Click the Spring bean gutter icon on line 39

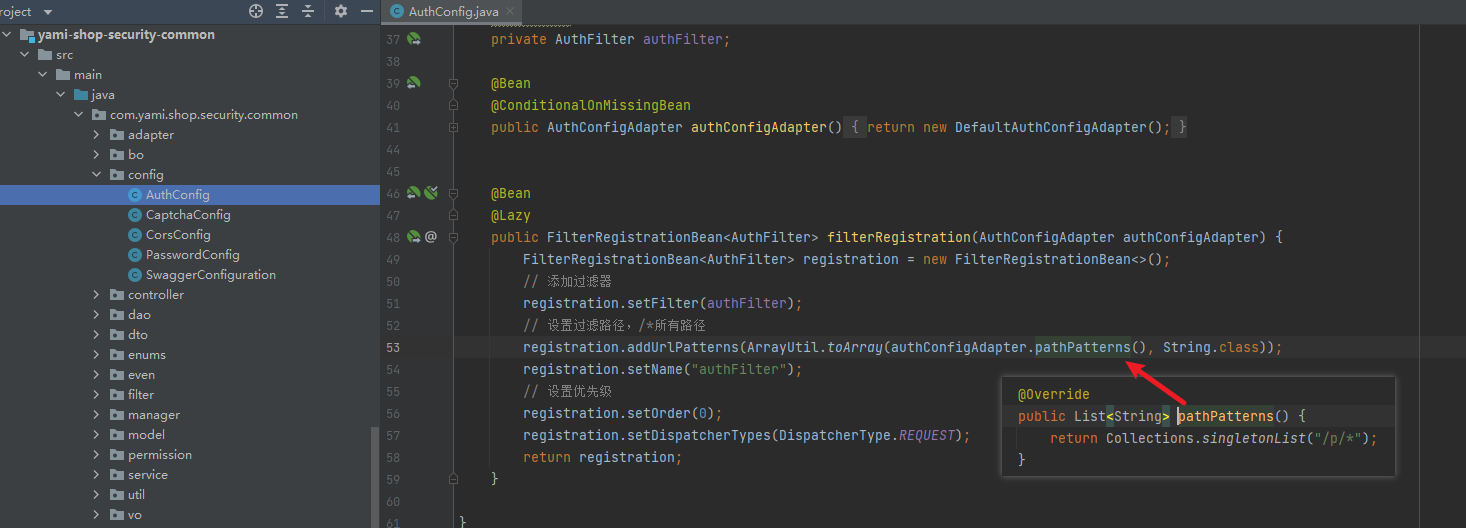414,83
